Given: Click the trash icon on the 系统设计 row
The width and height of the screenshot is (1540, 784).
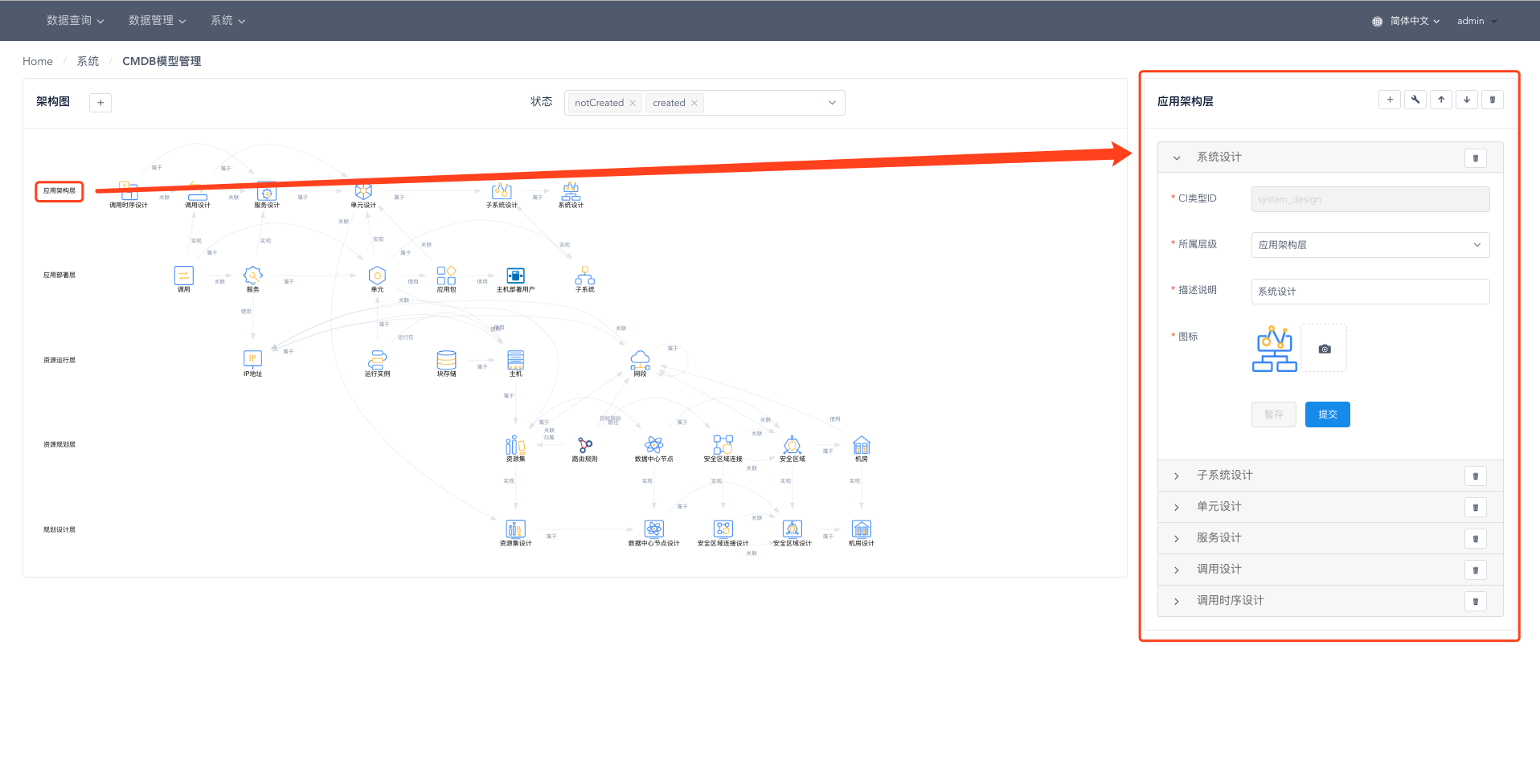Looking at the screenshot, I should 1476,158.
